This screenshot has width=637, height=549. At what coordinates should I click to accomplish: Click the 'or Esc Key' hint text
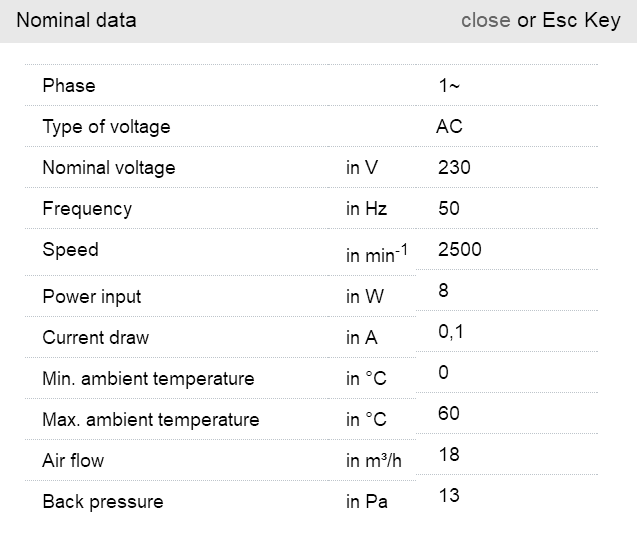point(569,20)
